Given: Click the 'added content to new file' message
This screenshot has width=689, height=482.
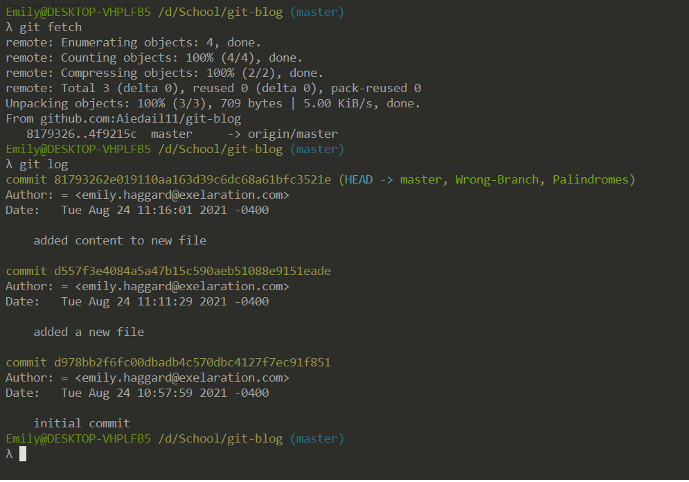Looking at the screenshot, I should (120, 241).
